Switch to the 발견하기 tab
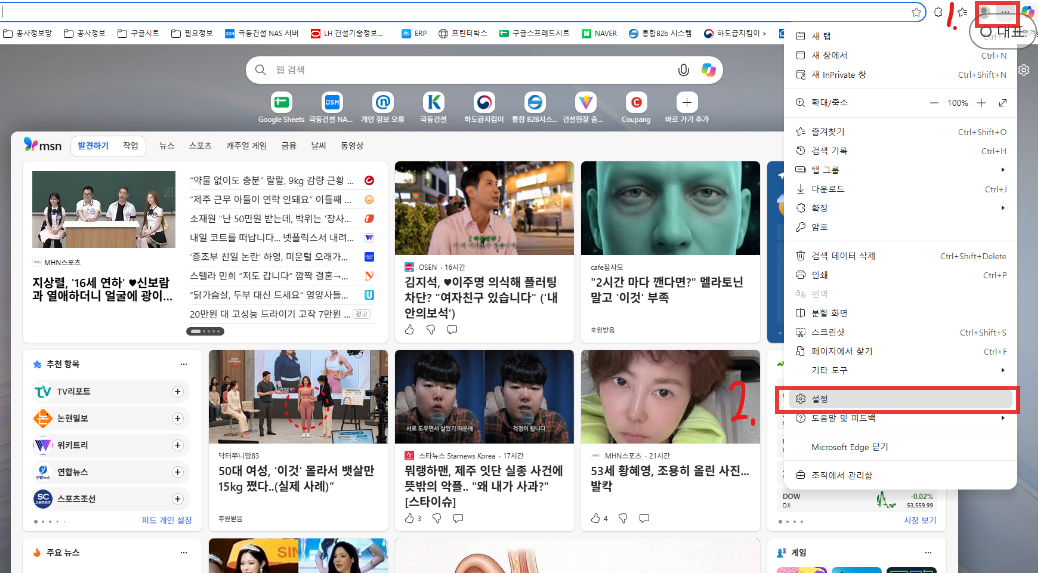 pos(93,146)
